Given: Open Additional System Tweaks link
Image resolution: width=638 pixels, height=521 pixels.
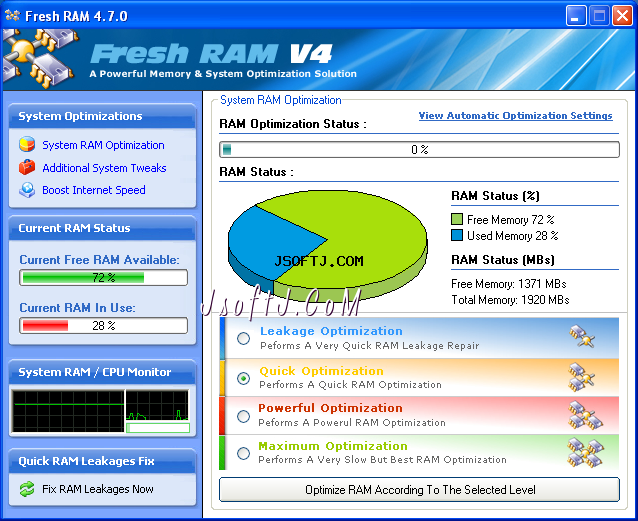Looking at the screenshot, I should tap(104, 168).
